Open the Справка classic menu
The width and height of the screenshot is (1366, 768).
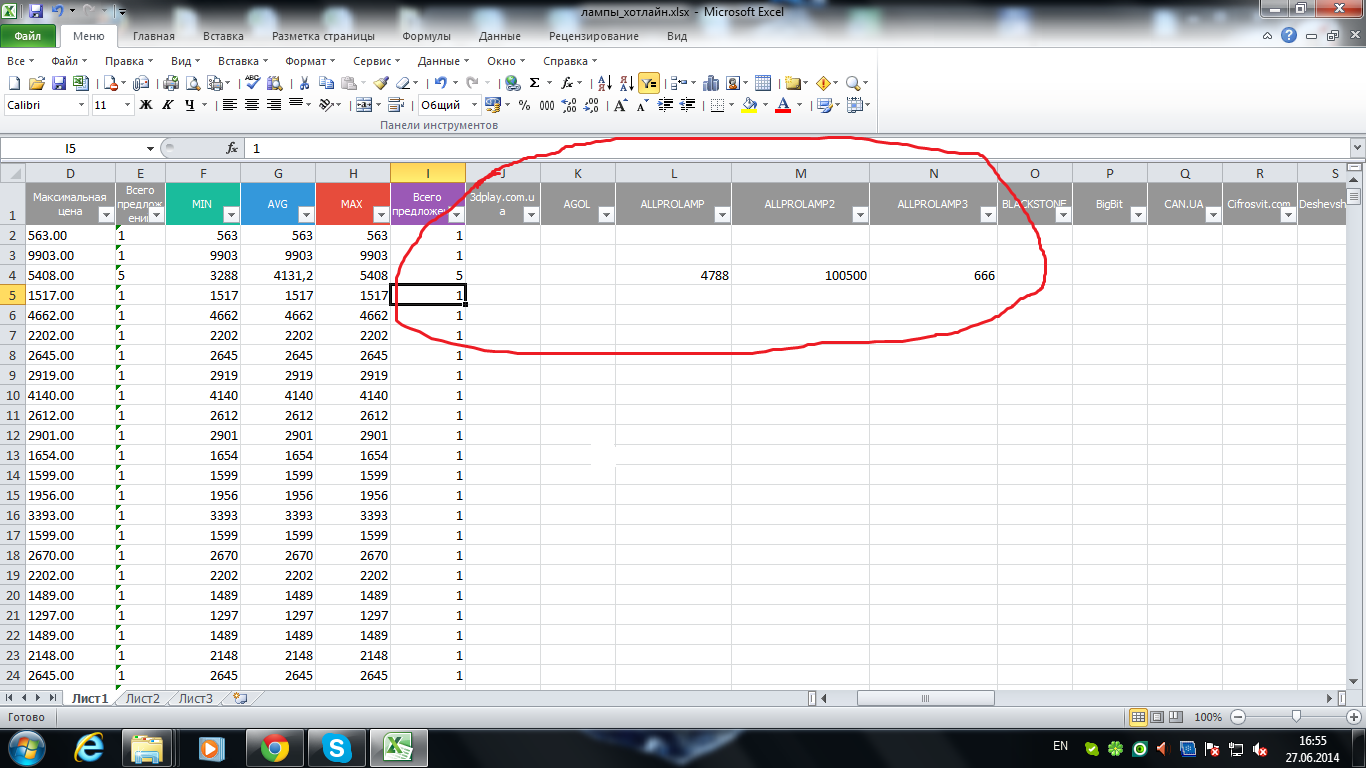(x=569, y=61)
